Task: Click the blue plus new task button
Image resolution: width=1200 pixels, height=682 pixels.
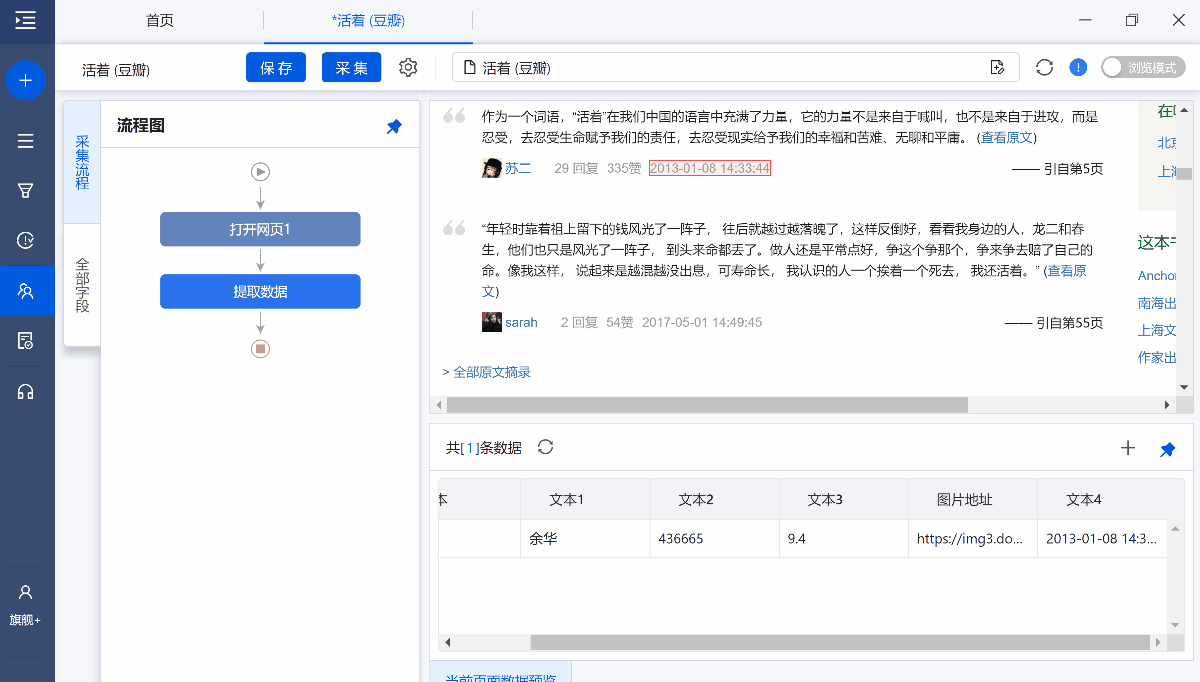Action: pos(26,80)
